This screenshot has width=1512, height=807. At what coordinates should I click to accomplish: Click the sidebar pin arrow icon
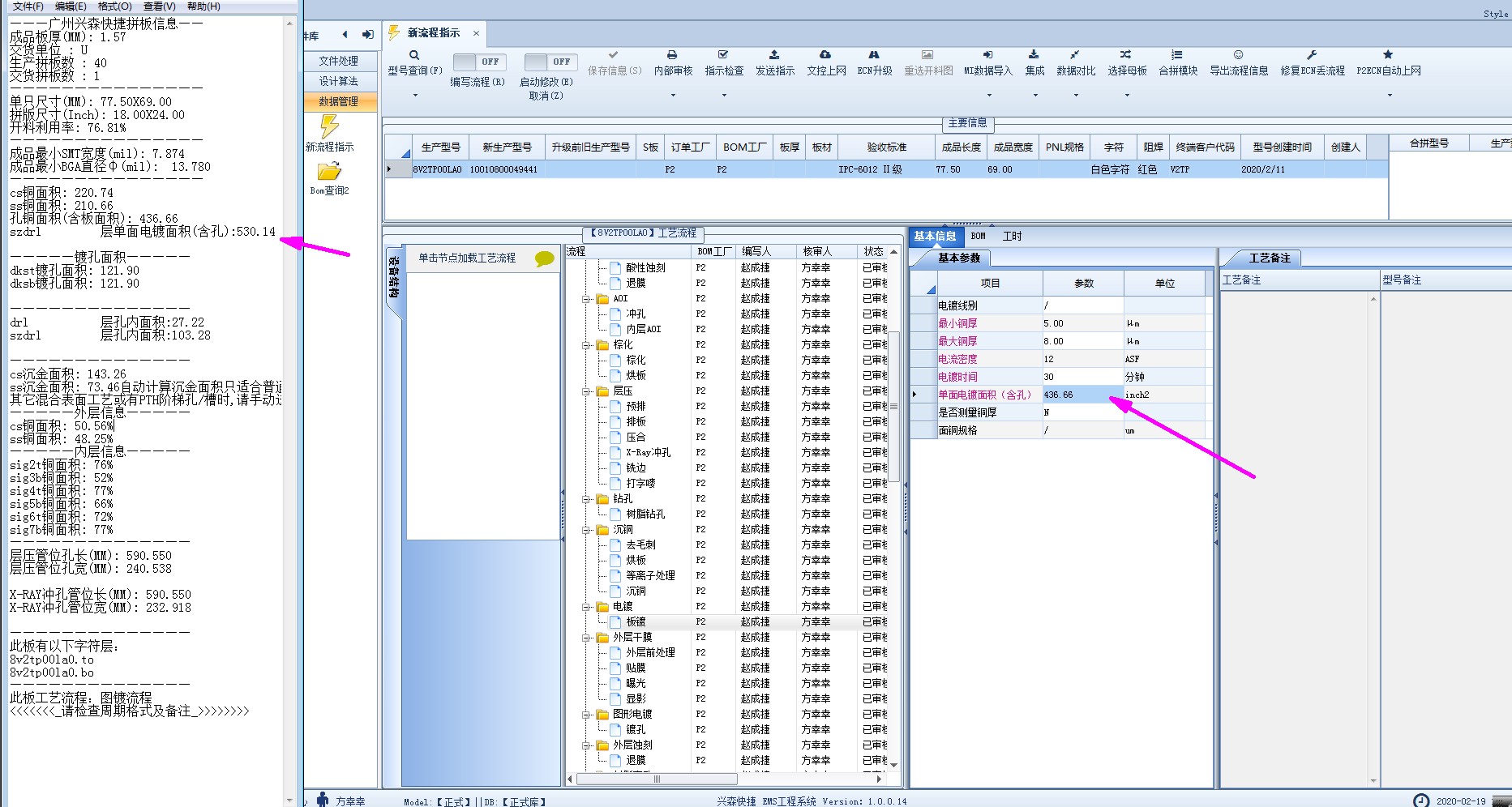367,35
